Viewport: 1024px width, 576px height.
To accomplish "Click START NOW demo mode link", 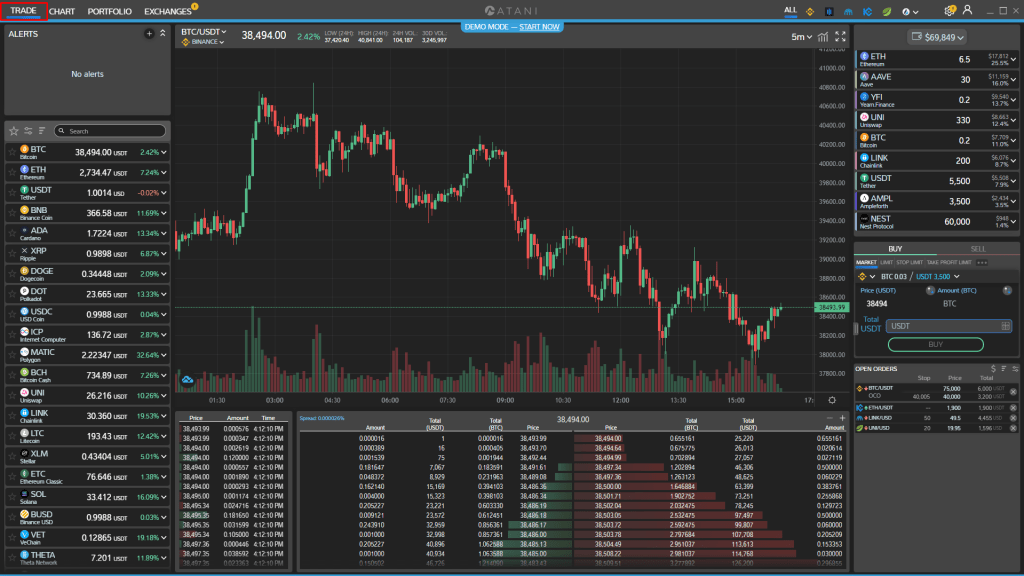I will click(539, 27).
